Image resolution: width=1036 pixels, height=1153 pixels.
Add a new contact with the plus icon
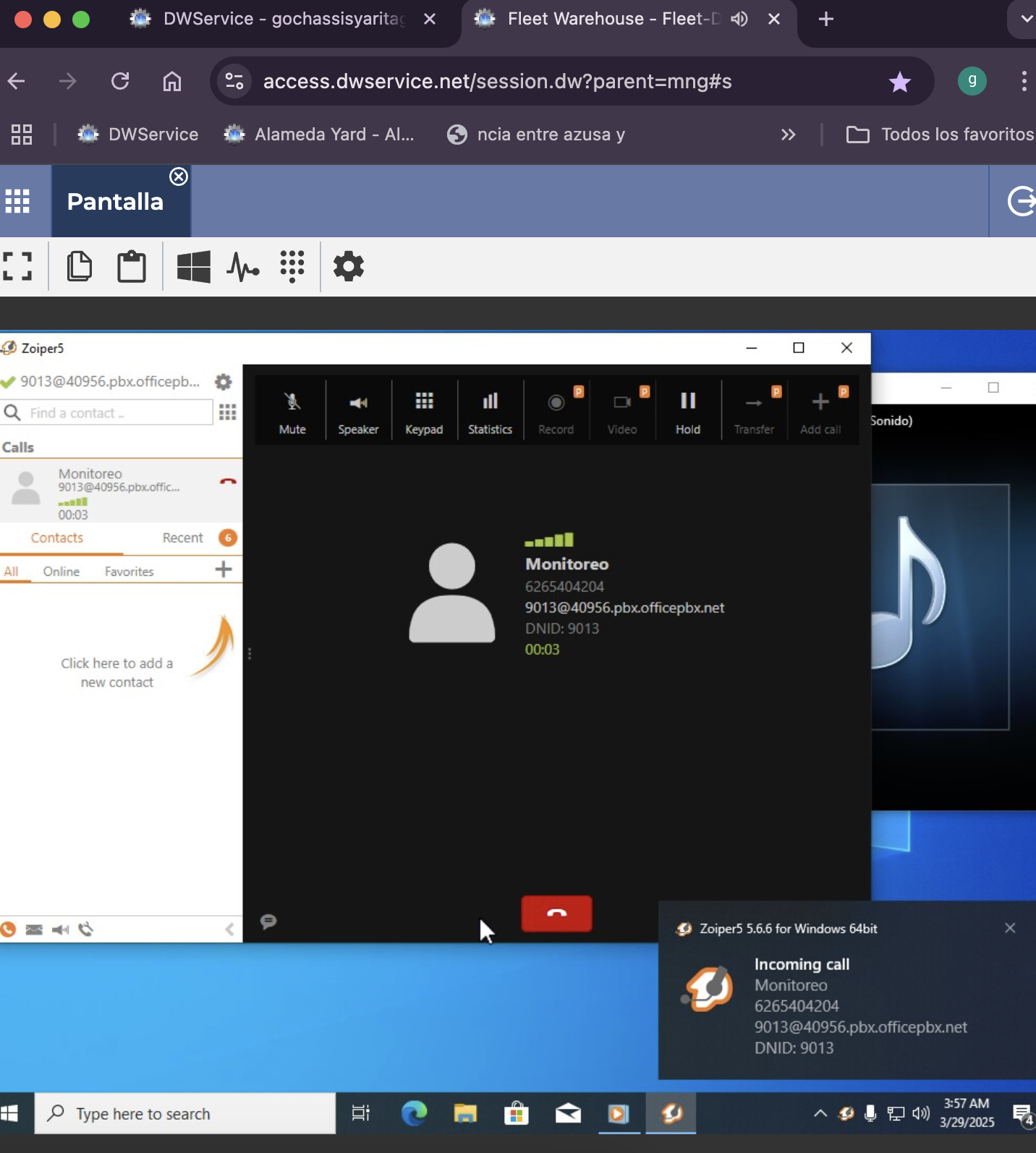tap(224, 569)
